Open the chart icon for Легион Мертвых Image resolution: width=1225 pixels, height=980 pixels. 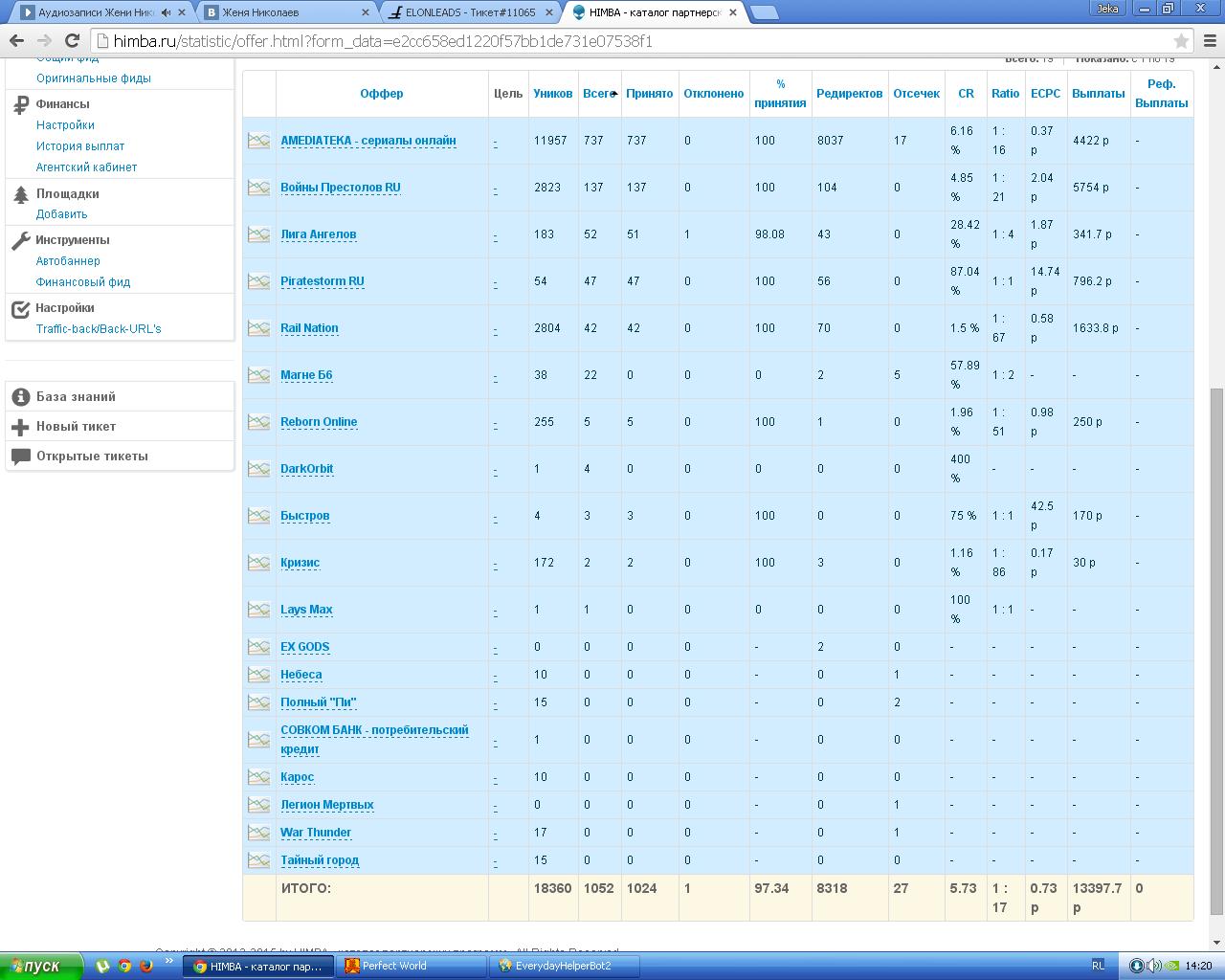click(258, 805)
